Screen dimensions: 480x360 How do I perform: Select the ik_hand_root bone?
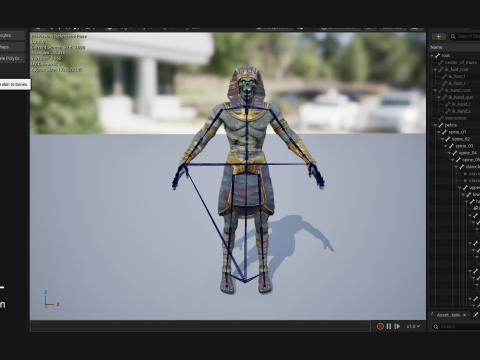click(458, 90)
